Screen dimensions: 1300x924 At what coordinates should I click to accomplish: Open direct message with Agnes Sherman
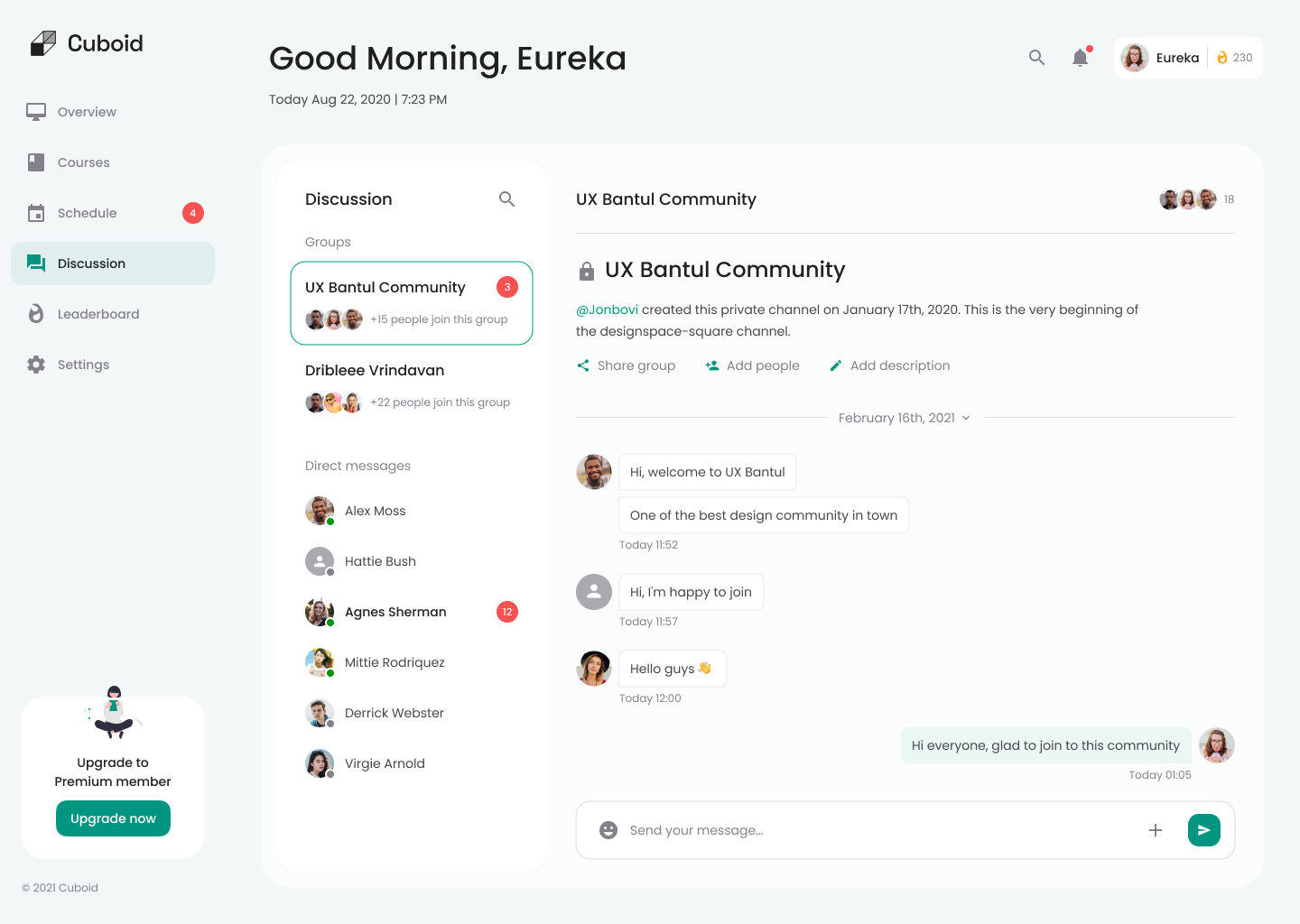pyautogui.click(x=395, y=612)
